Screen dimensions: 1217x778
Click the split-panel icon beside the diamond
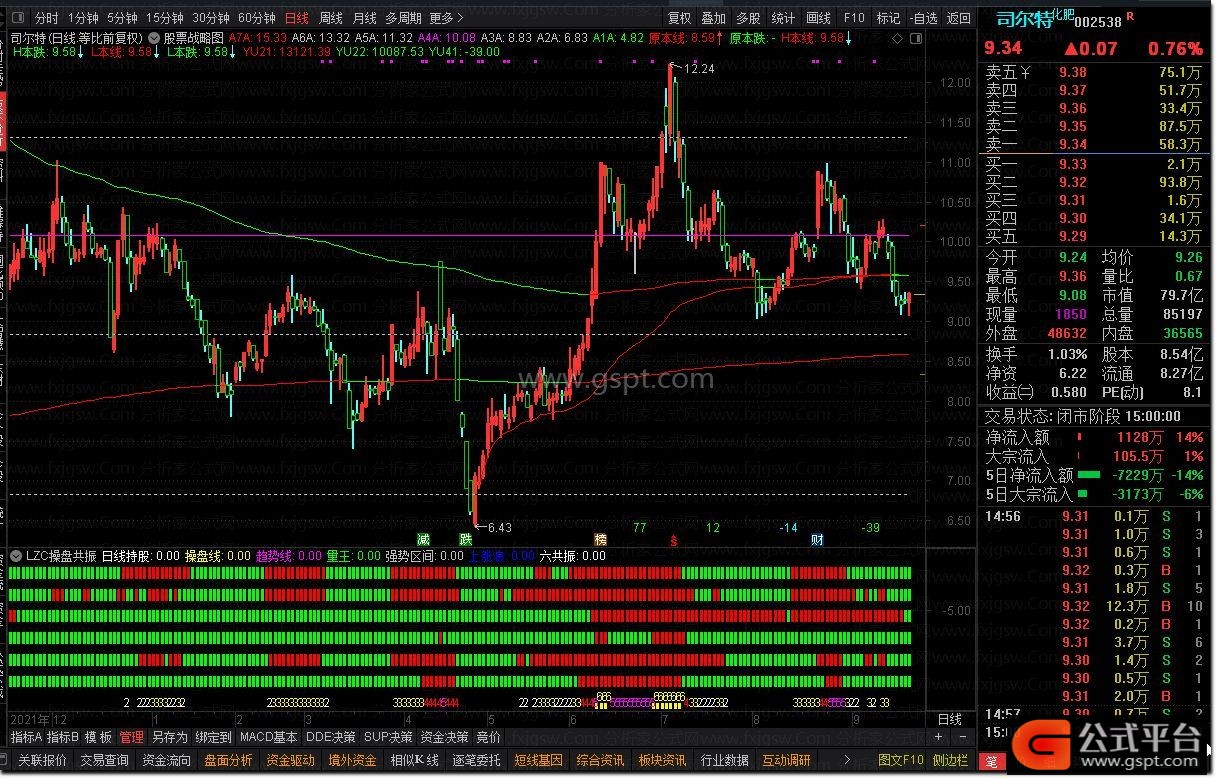click(914, 38)
